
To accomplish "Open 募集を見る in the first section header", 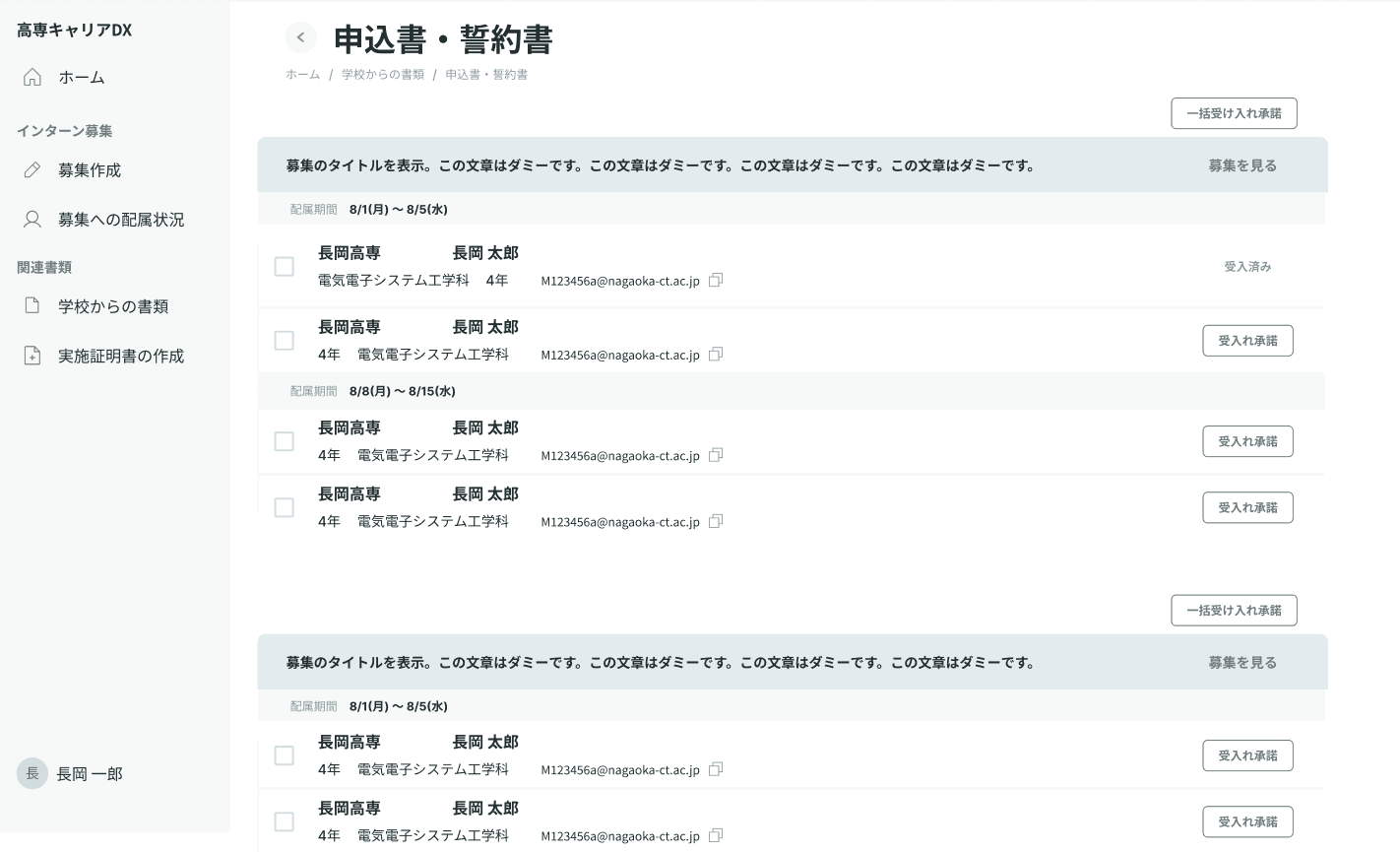I will click(x=1242, y=165).
